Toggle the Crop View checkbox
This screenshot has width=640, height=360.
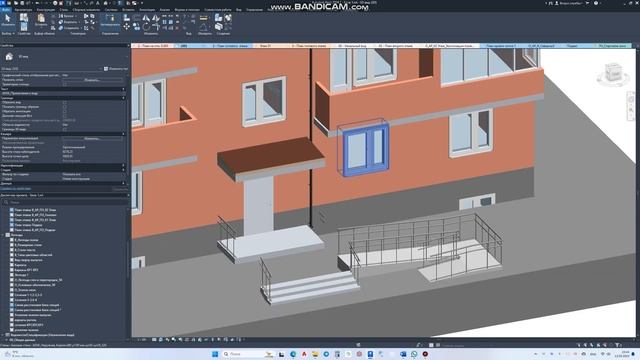point(64,102)
